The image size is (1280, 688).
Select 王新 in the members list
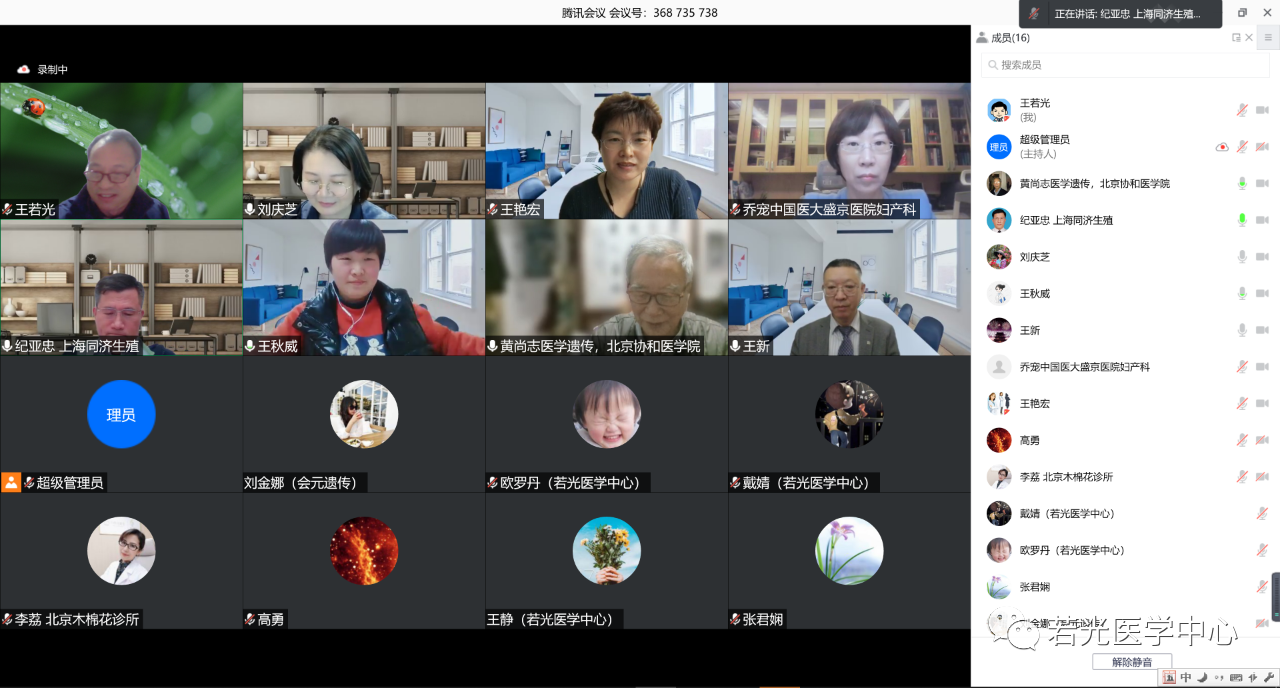[1030, 330]
